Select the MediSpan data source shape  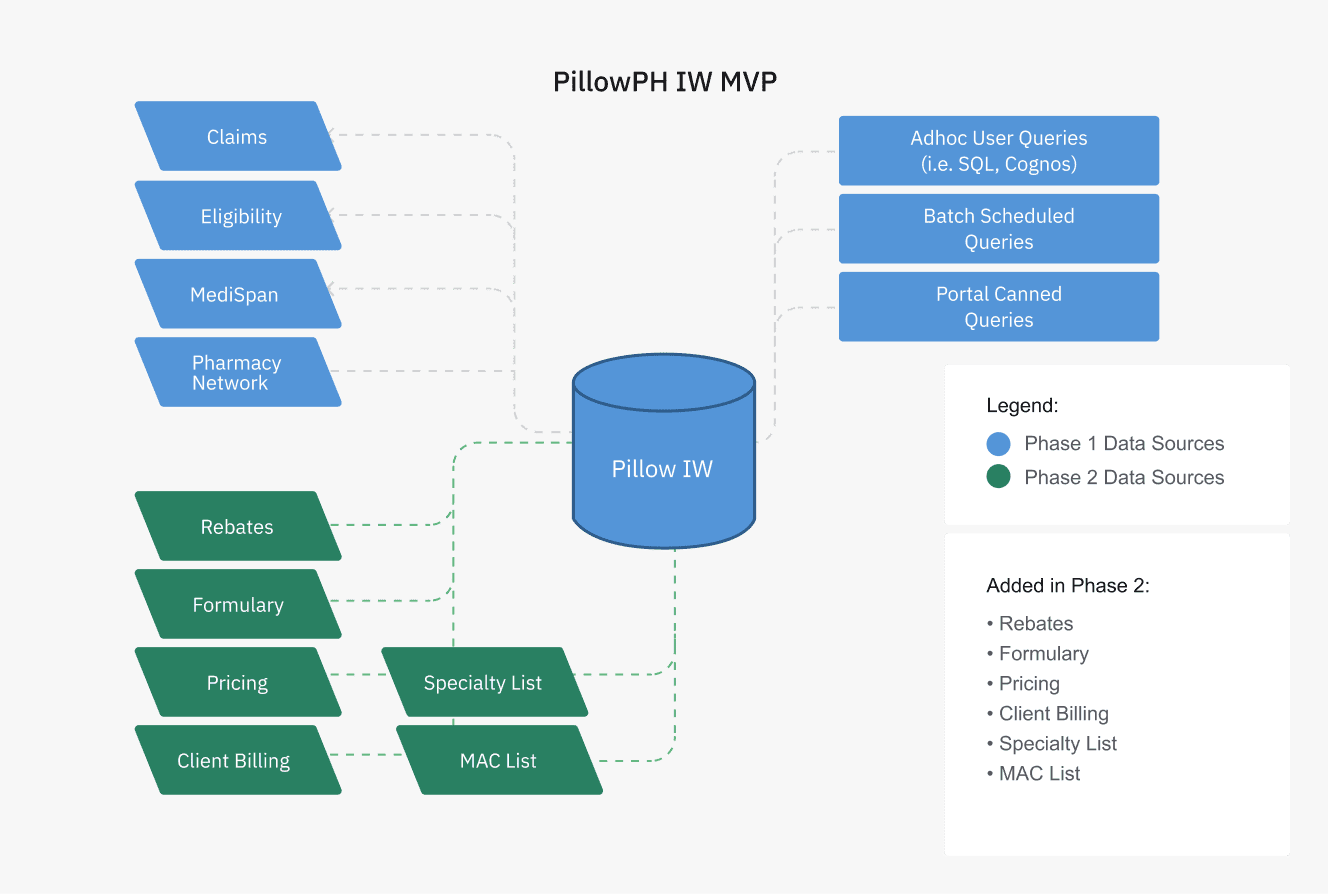click(238, 294)
